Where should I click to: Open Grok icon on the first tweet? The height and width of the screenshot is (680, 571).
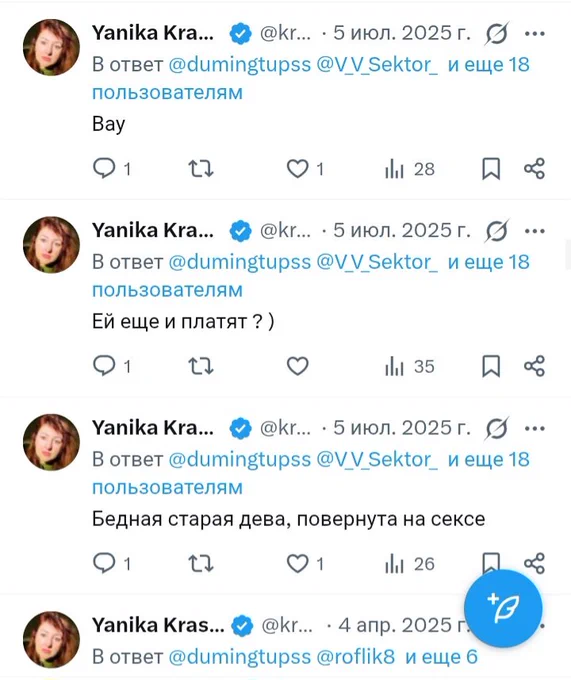point(497,33)
